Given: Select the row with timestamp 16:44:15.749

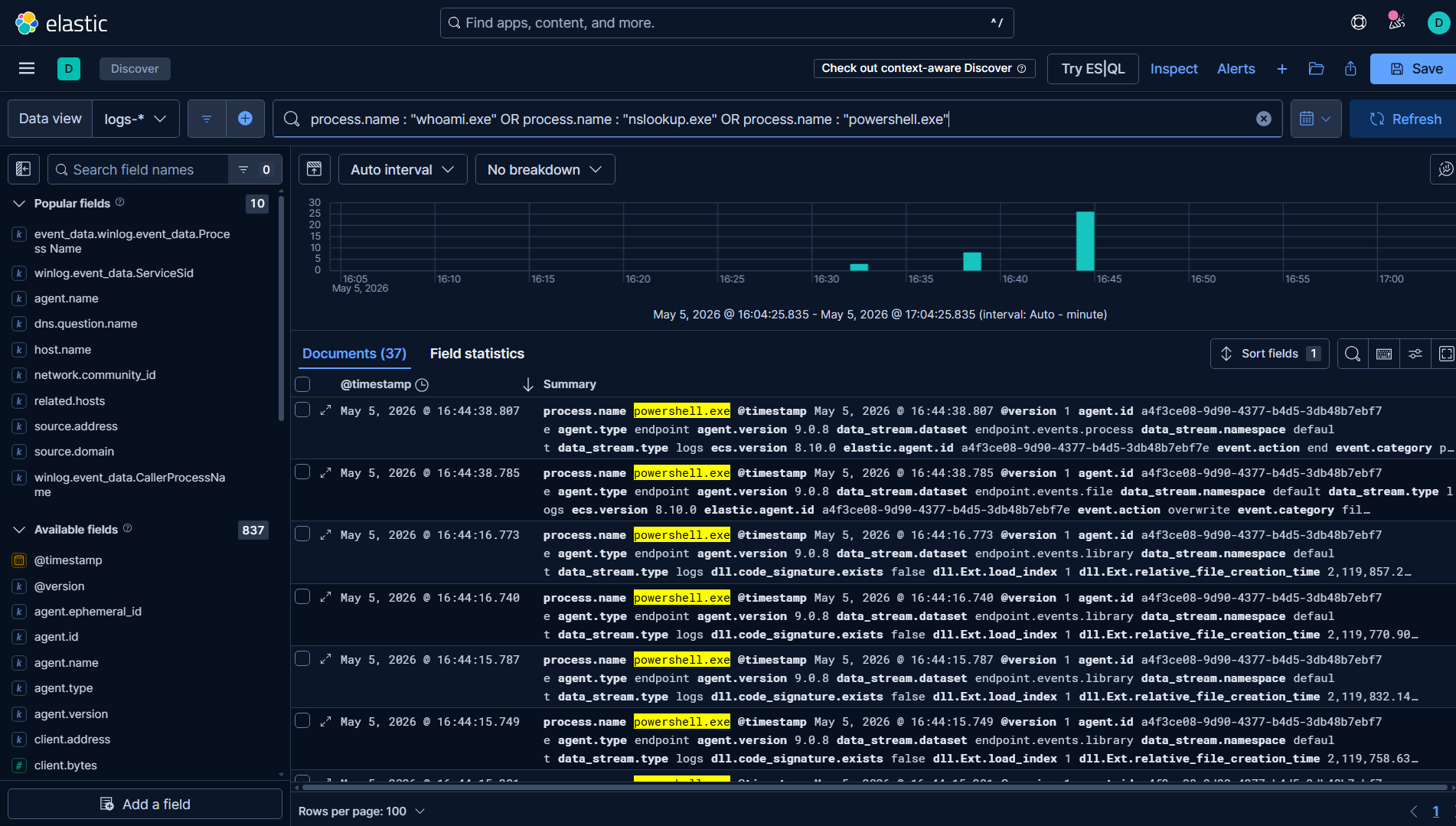Looking at the screenshot, I should pyautogui.click(x=302, y=721).
